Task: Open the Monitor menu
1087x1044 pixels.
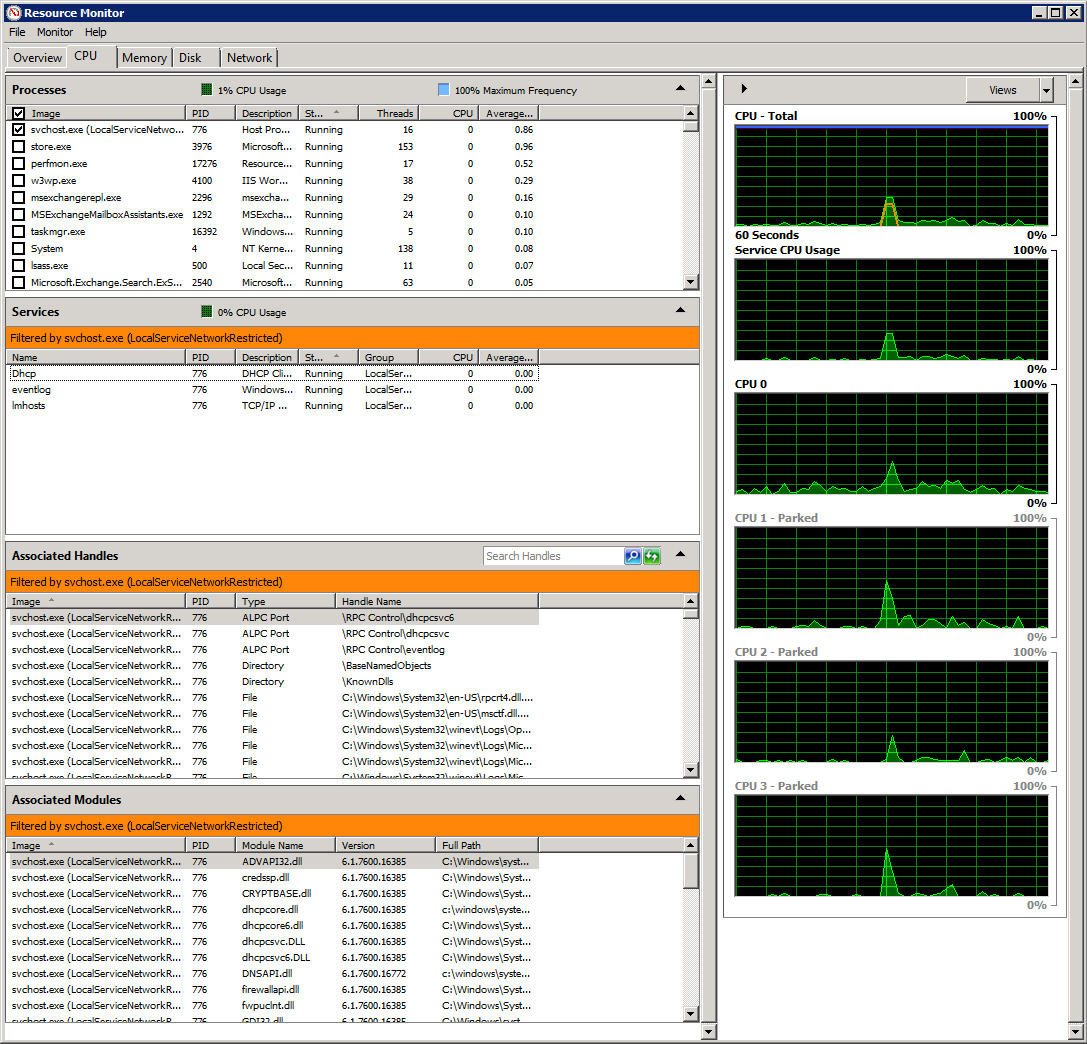Action: pyautogui.click(x=55, y=31)
